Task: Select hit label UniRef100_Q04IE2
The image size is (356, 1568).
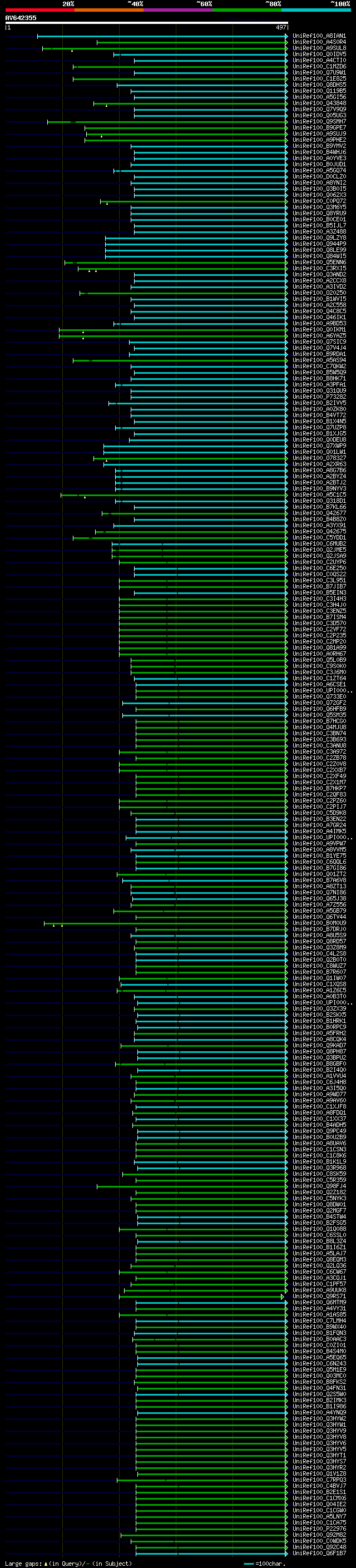Action: point(319,1504)
